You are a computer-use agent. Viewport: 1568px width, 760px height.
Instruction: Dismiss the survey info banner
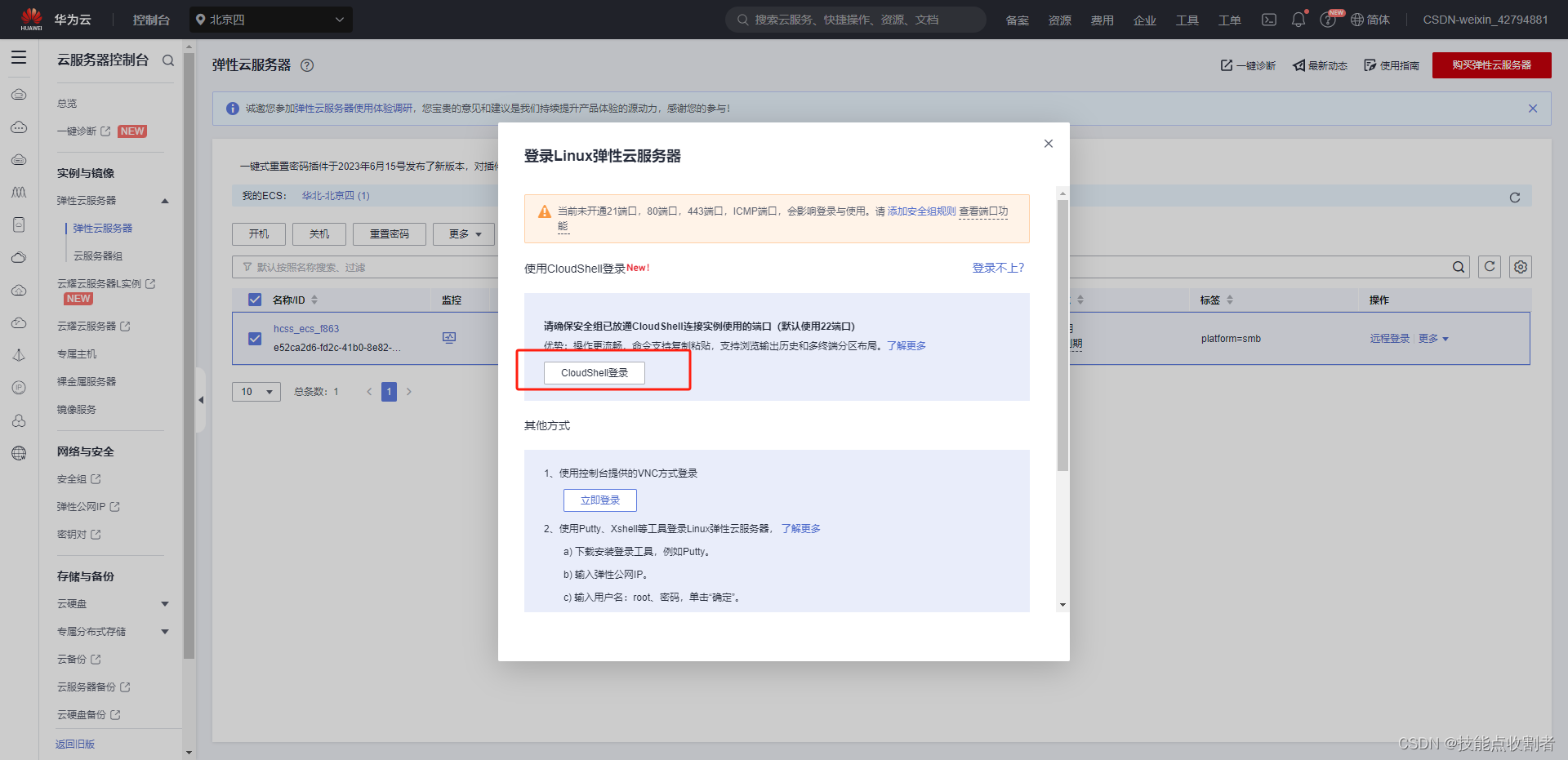[1533, 109]
